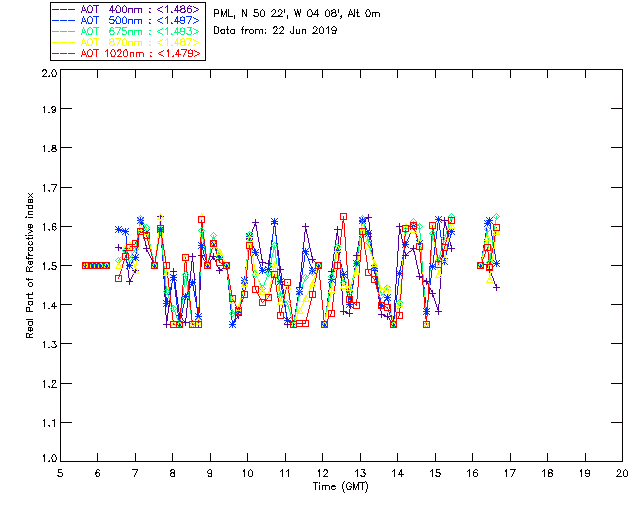Click x-axis tick label 13

360,473
